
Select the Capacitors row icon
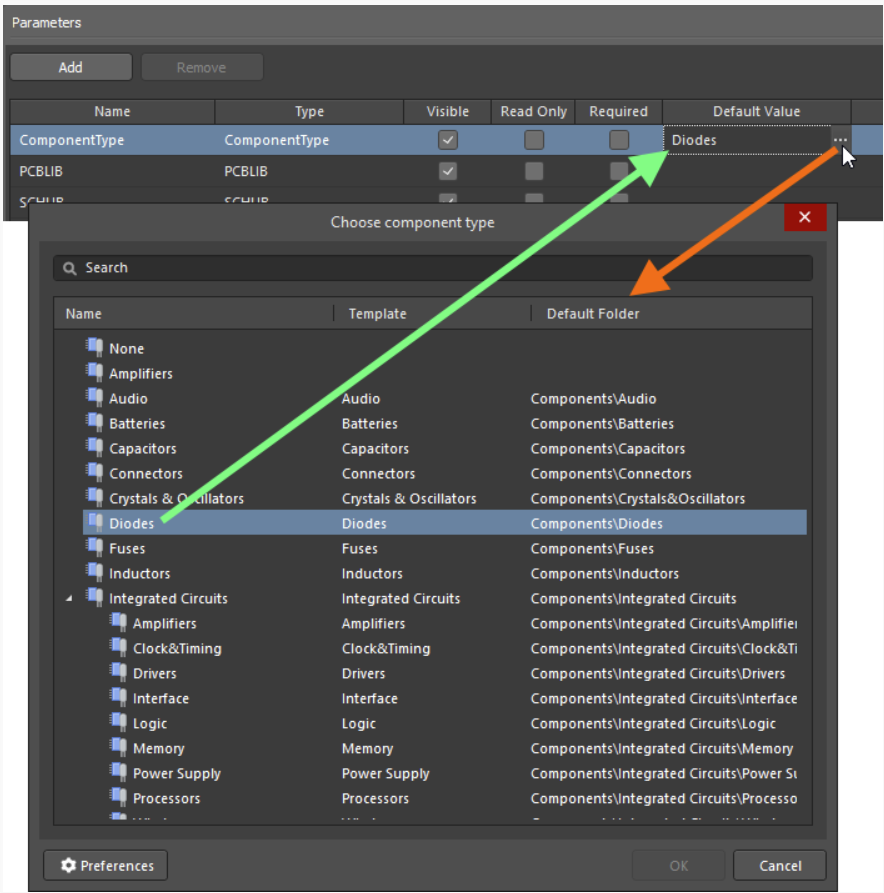point(94,447)
